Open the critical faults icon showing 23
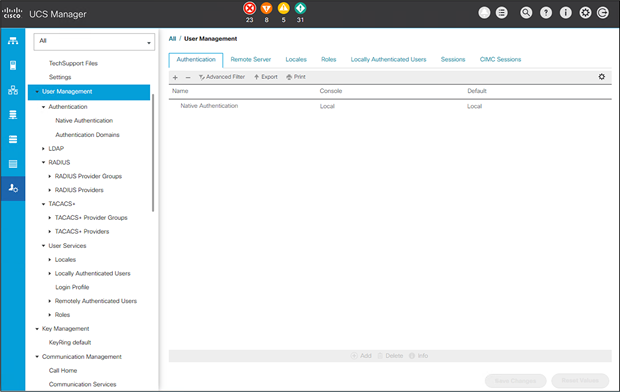 pos(250,8)
